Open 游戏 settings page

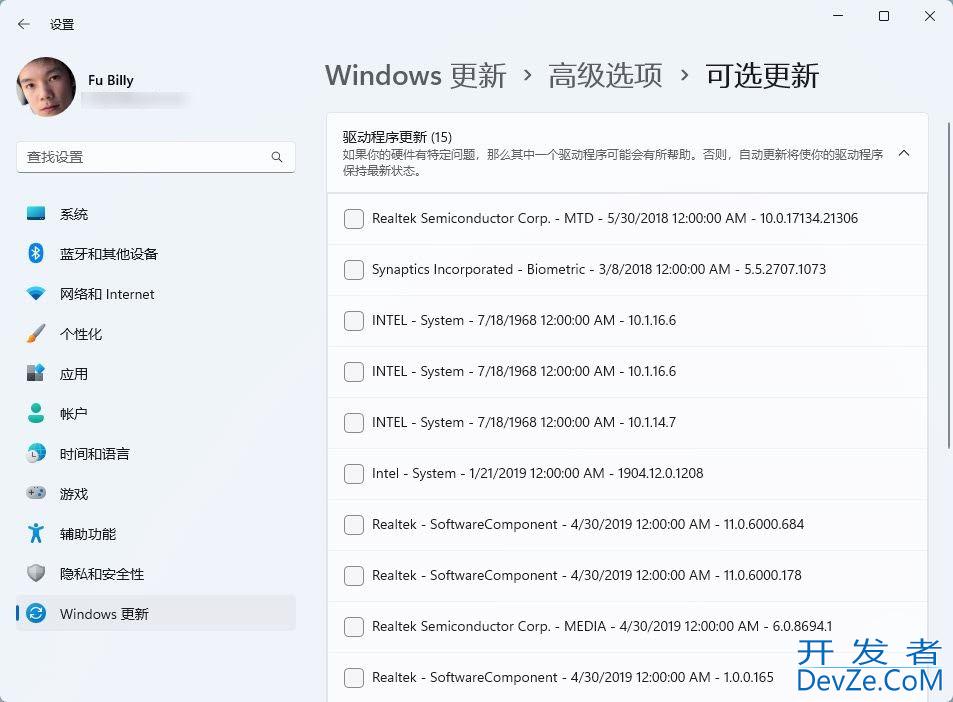156,494
